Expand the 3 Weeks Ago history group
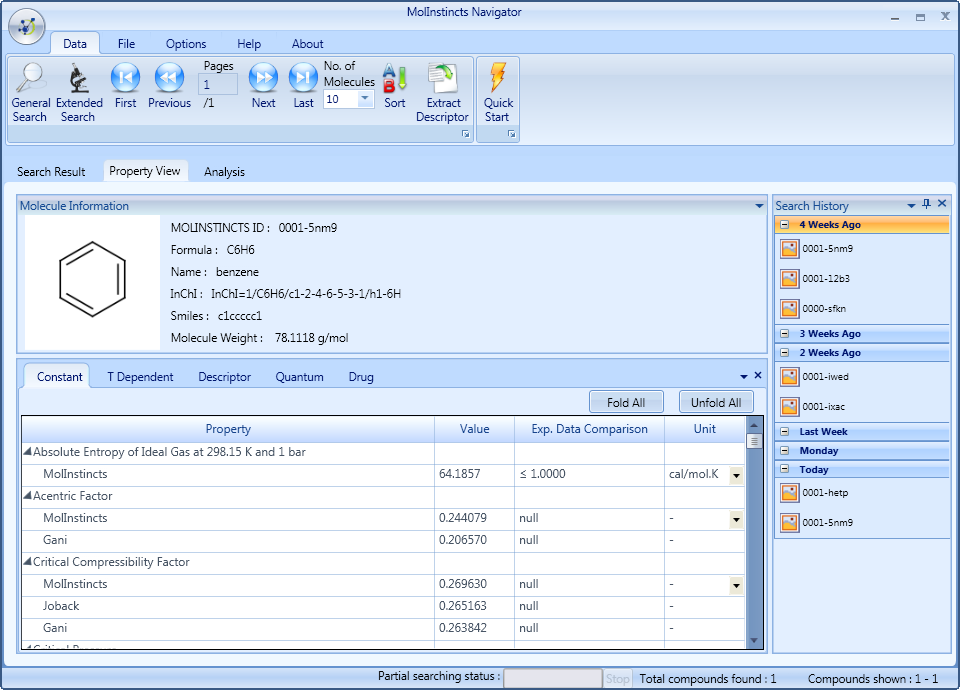The width and height of the screenshot is (960, 690). 784,334
